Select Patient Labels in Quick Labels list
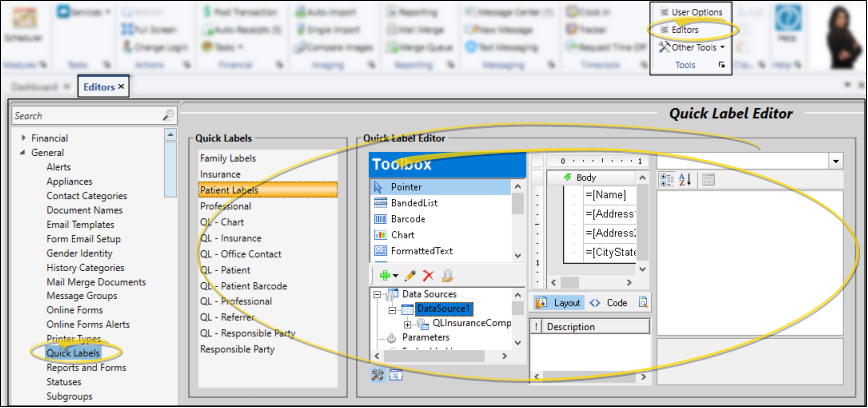Image resolution: width=868 pixels, height=408 pixels. pyautogui.click(x=229, y=190)
